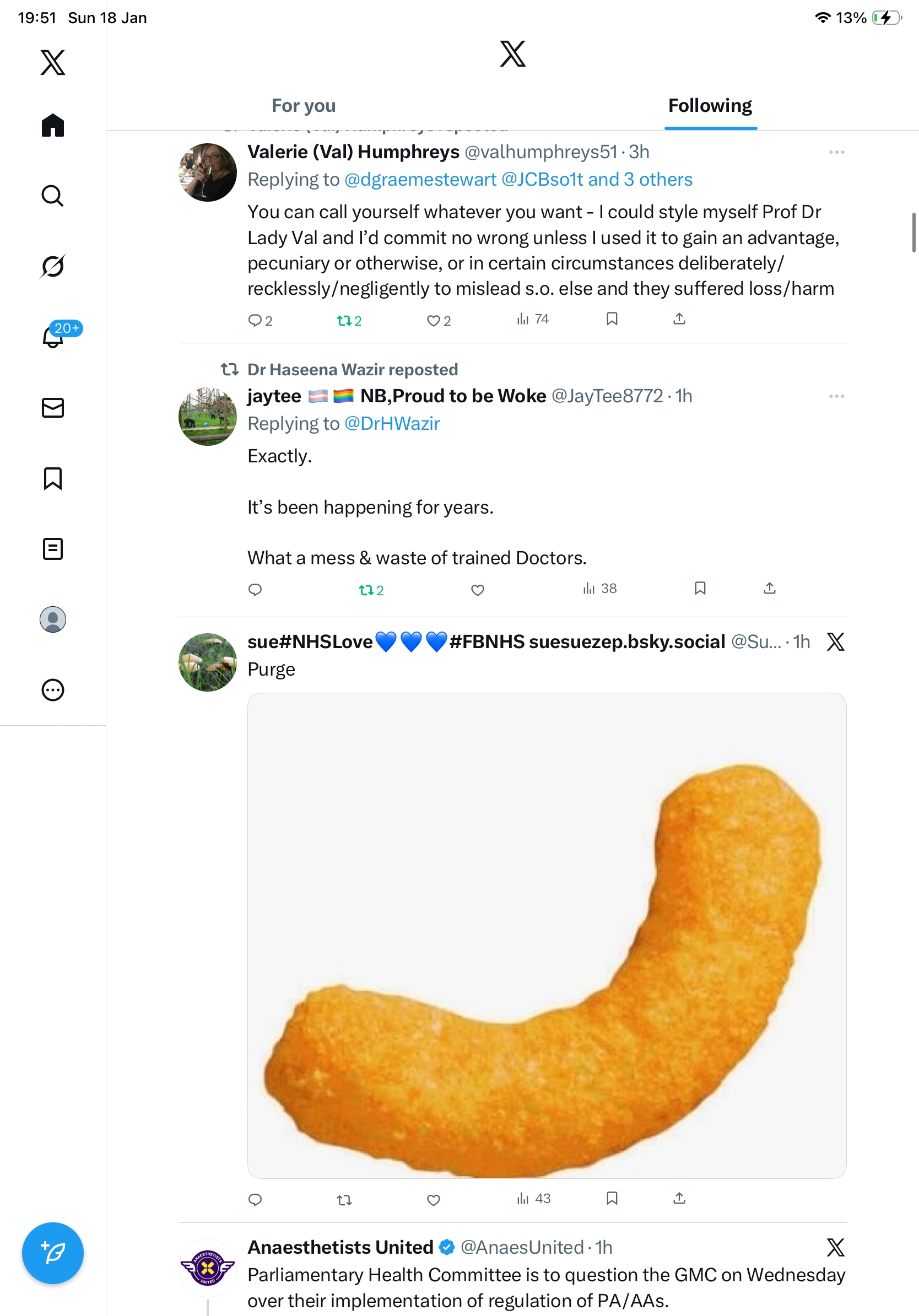Open more options on Valerie Humphreys' post
Viewport: 919px width, 1316px height.
pos(836,152)
